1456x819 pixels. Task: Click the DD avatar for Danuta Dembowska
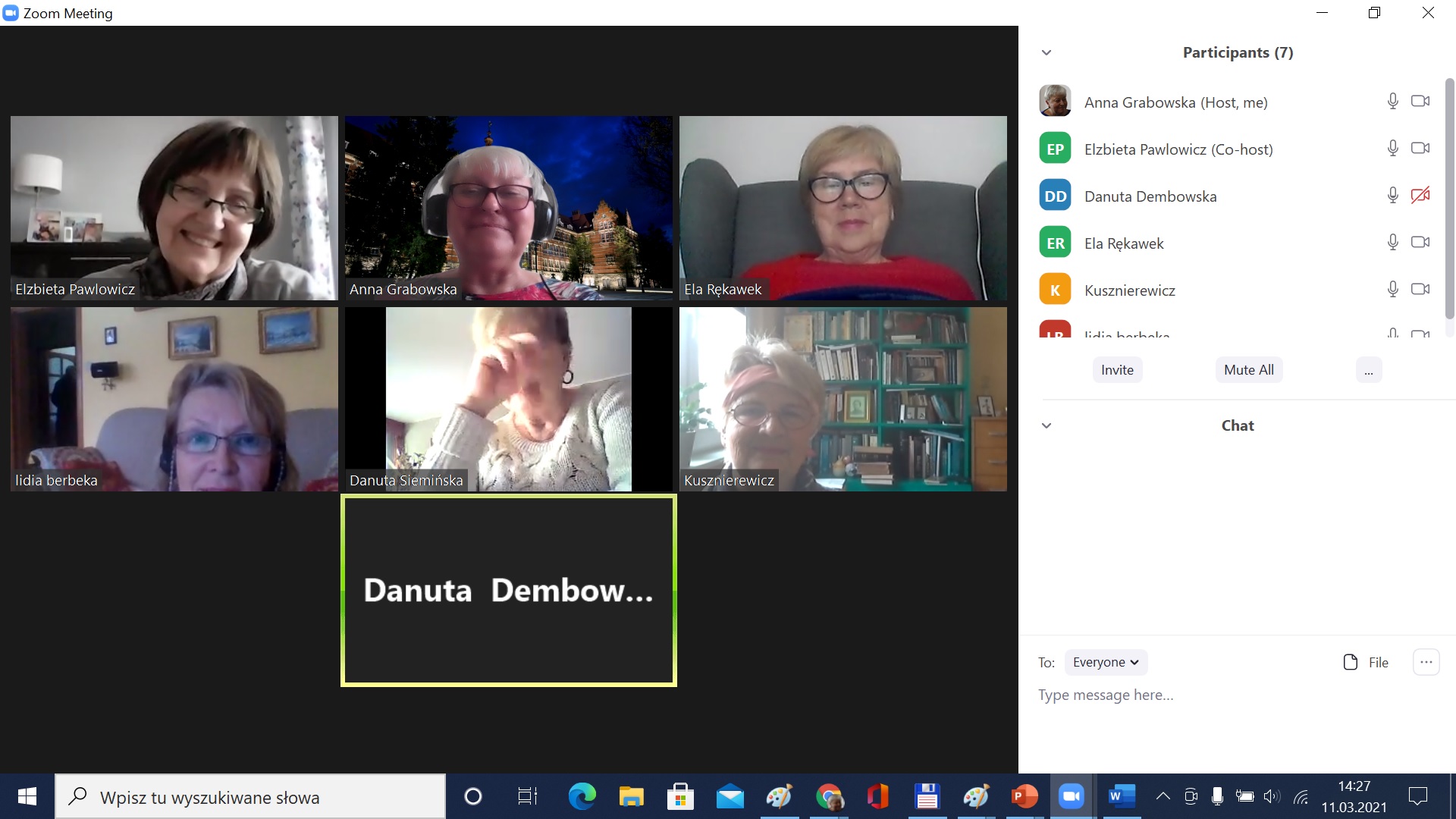1055,196
